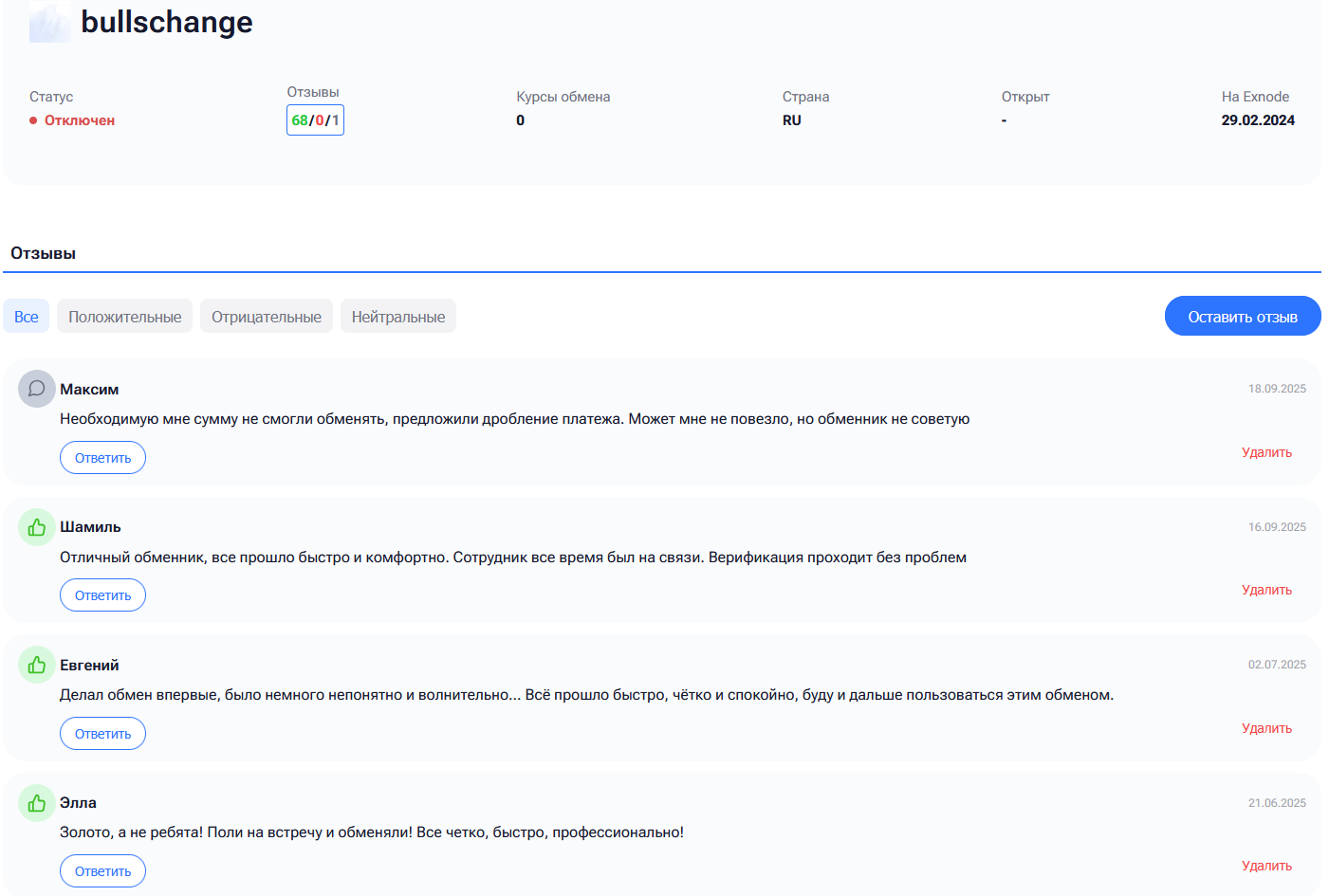Switch to Нейтральные reviews tab
The height and width of the screenshot is (896, 1329).
[397, 317]
